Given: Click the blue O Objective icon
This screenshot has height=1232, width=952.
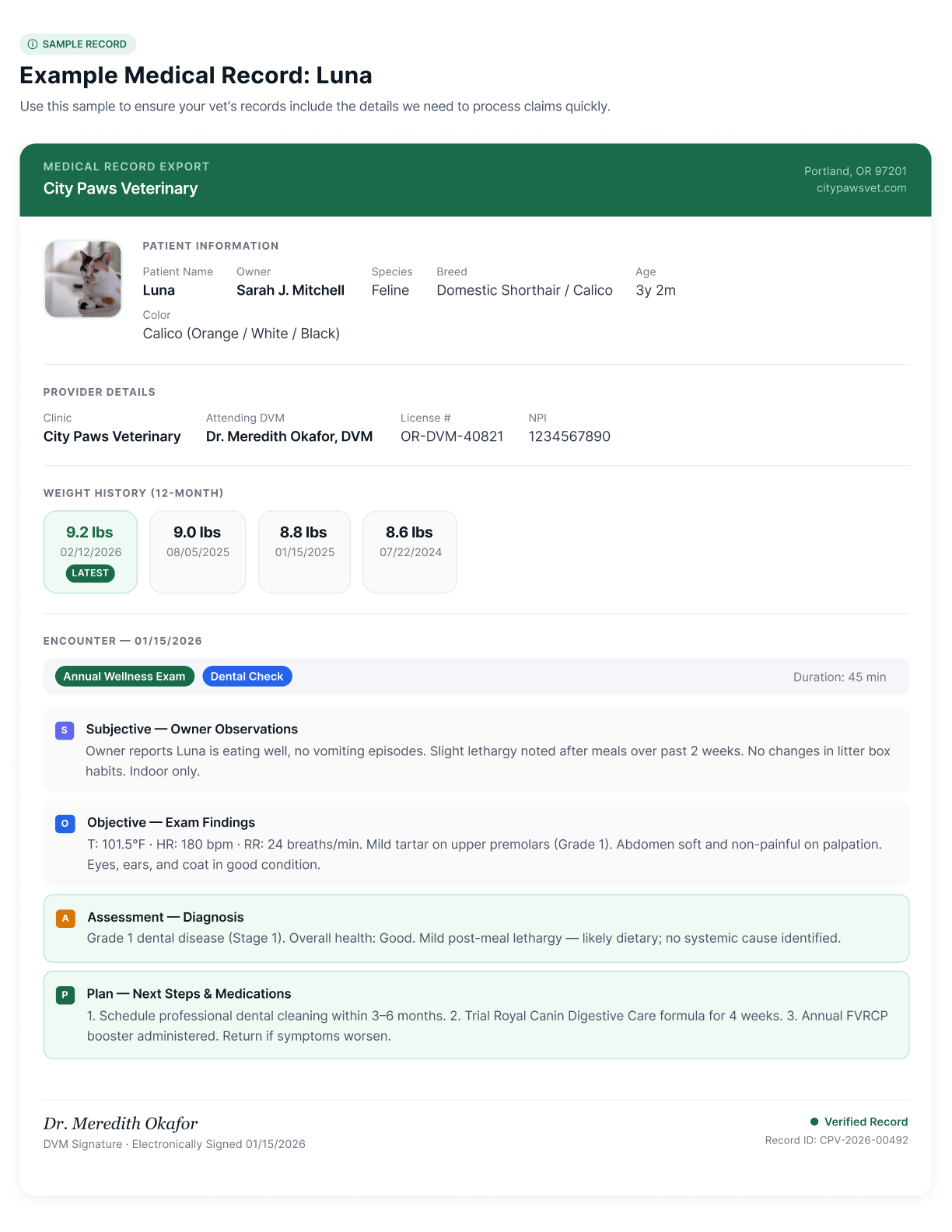Looking at the screenshot, I should click(x=65, y=824).
